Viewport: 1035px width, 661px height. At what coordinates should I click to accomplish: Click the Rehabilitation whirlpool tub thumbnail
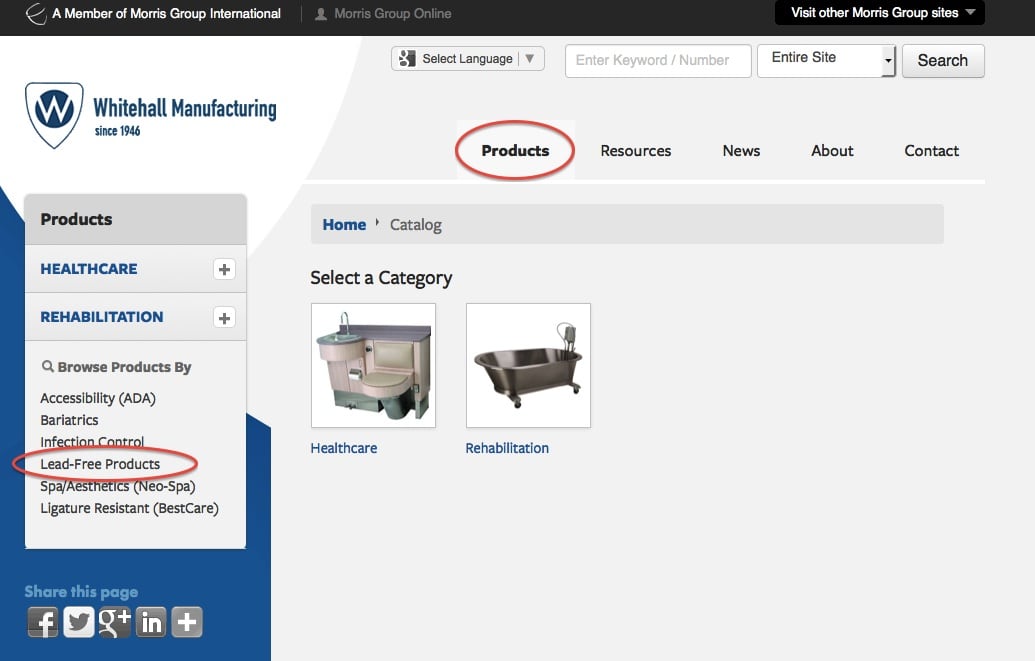tap(528, 365)
